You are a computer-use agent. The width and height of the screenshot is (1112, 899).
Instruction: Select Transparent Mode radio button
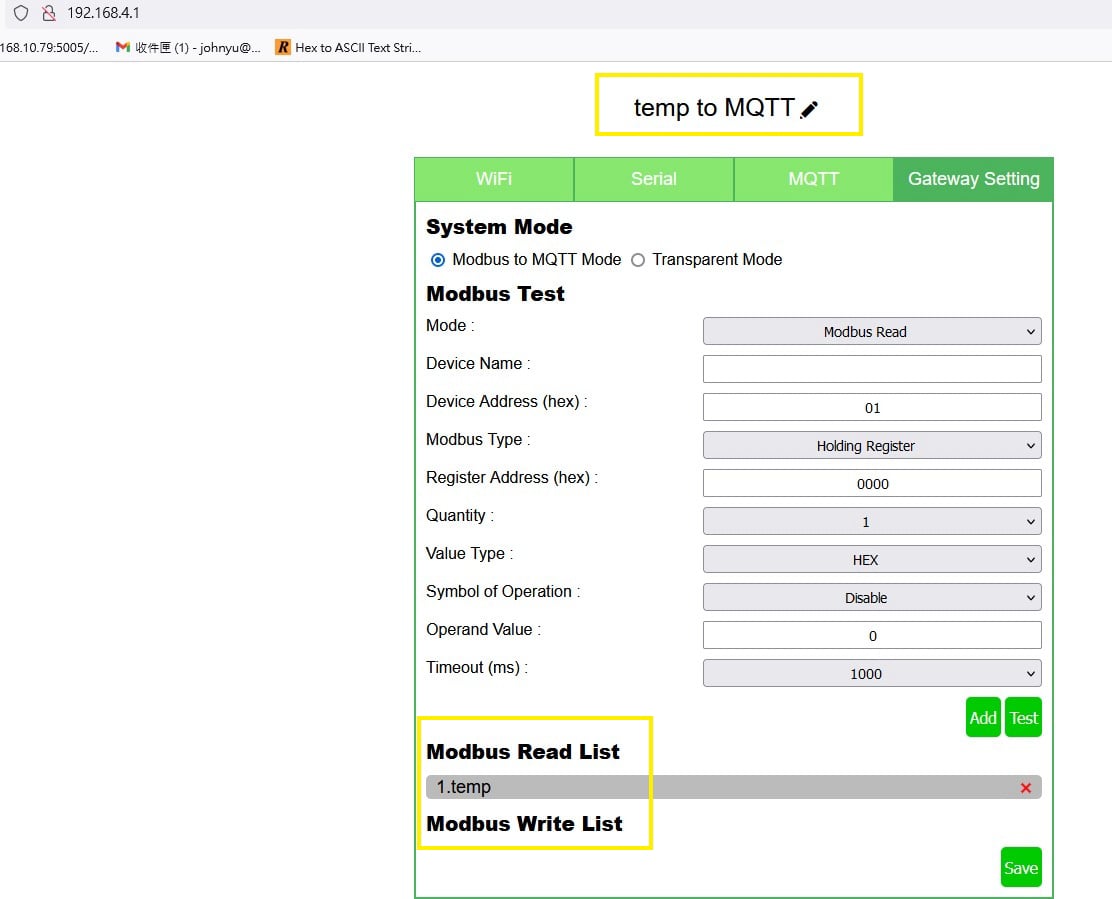(x=638, y=260)
